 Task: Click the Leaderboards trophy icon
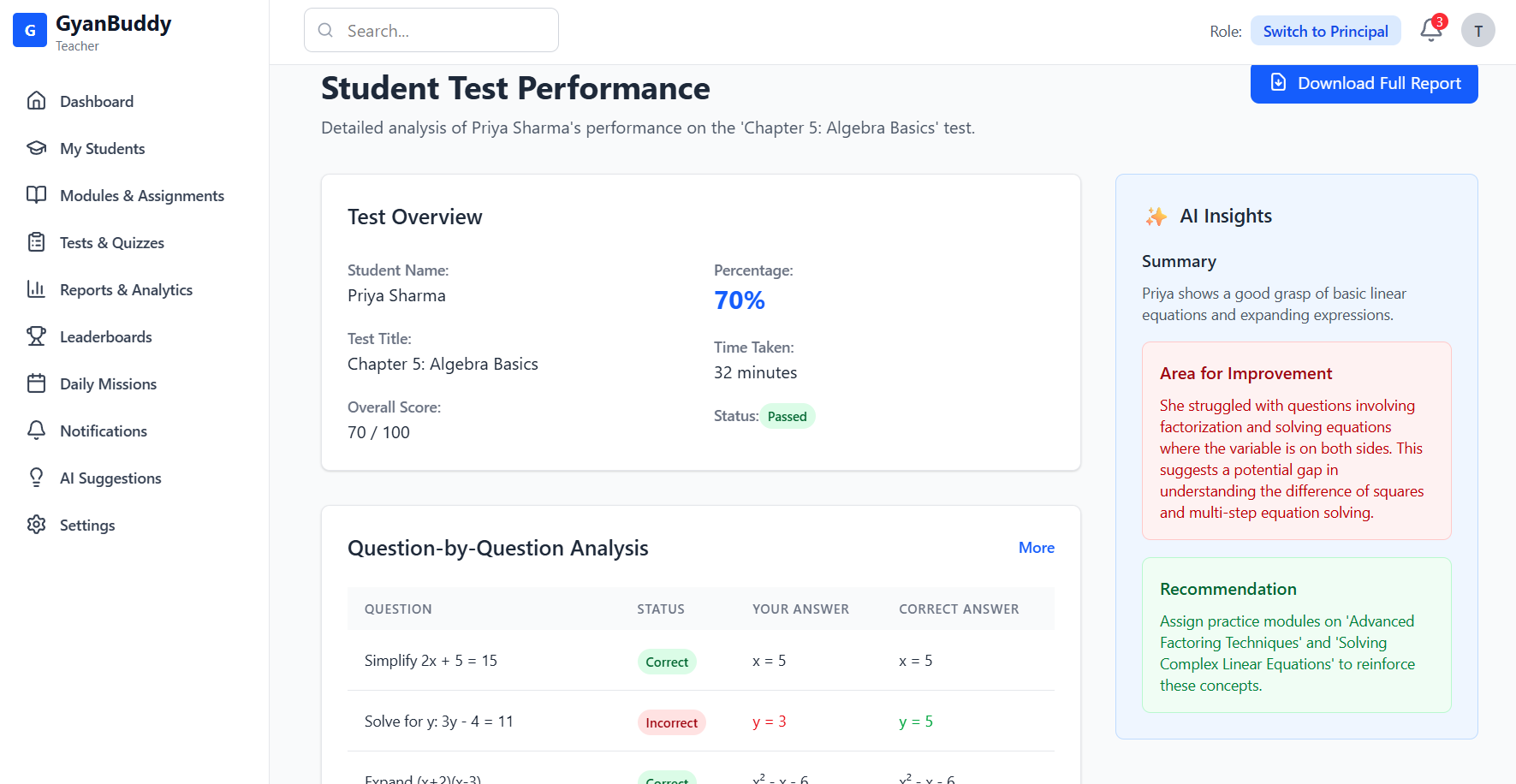[x=36, y=336]
